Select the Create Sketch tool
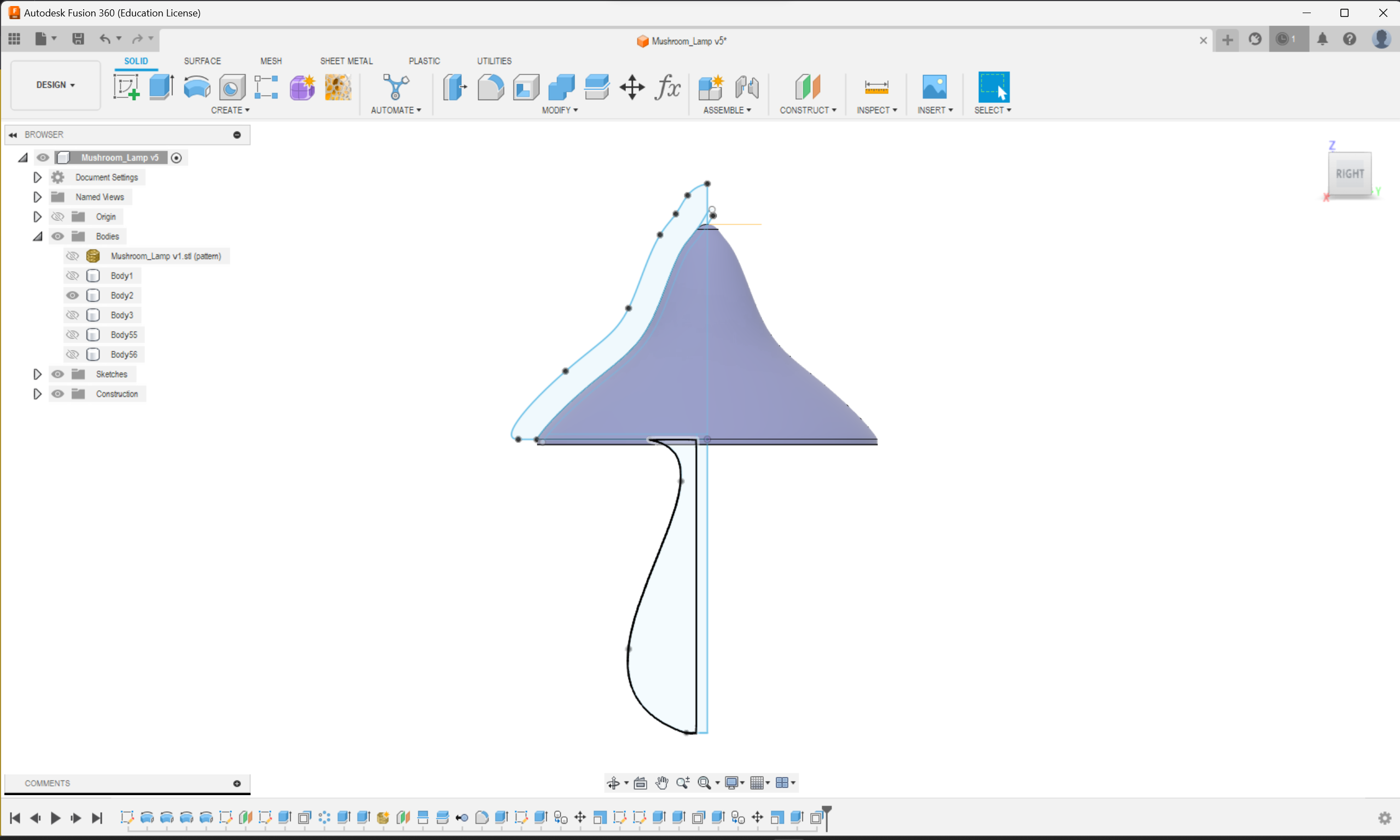Screen dimensions: 1400x840 pos(126,87)
